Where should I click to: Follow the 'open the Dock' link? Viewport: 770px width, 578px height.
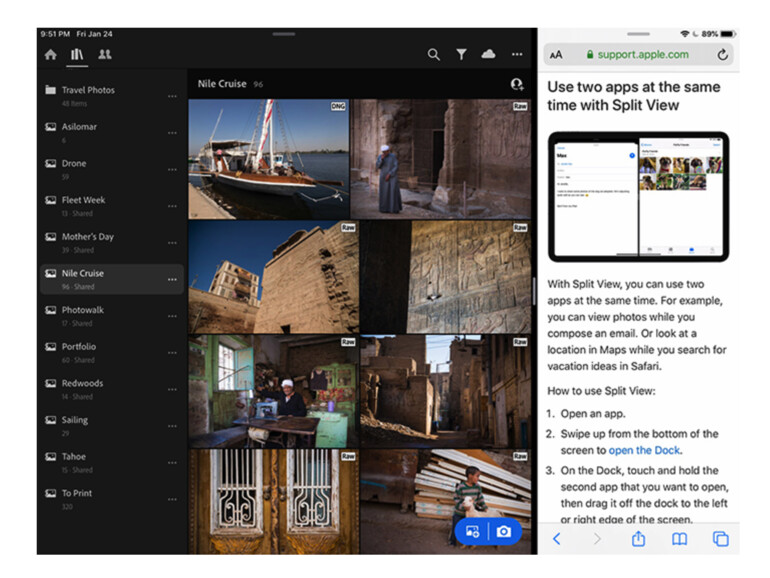pos(644,450)
